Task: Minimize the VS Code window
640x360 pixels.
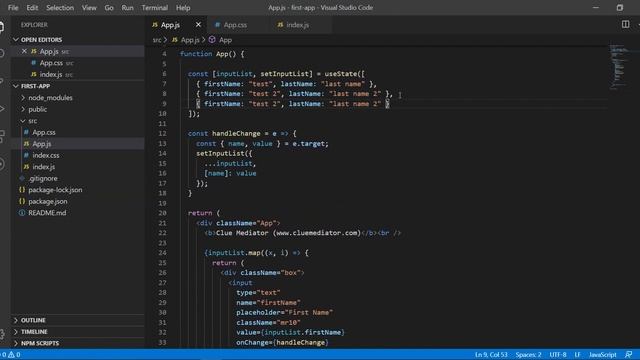Action: (x=596, y=8)
